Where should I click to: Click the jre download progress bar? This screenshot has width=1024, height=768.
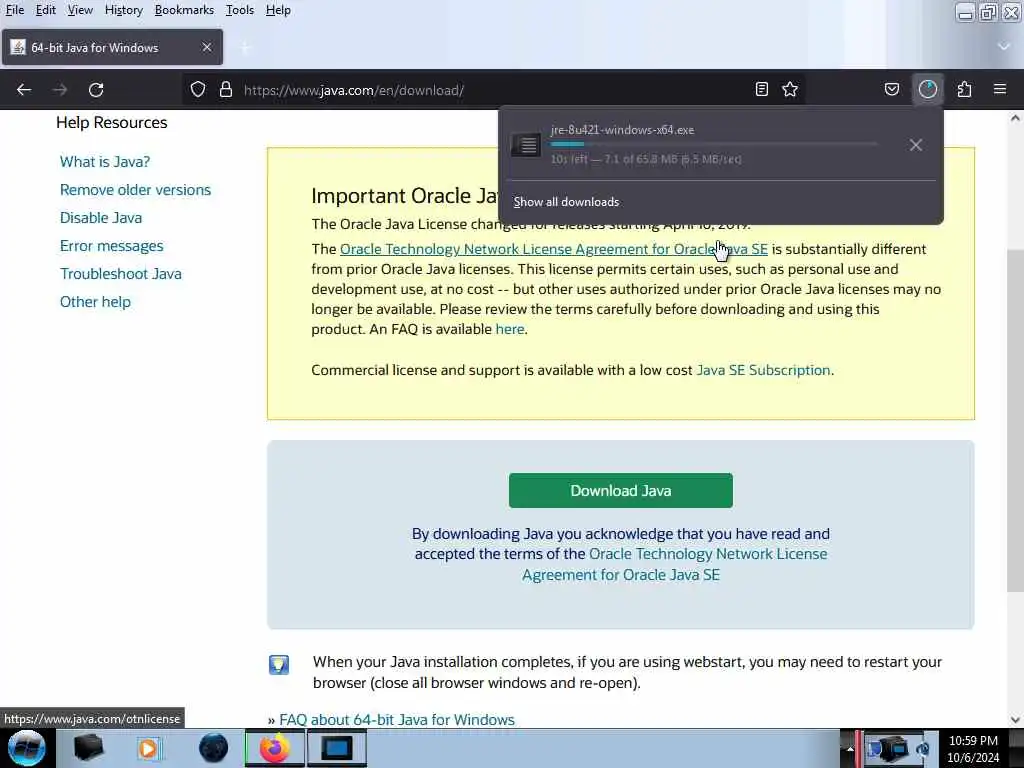(x=714, y=144)
